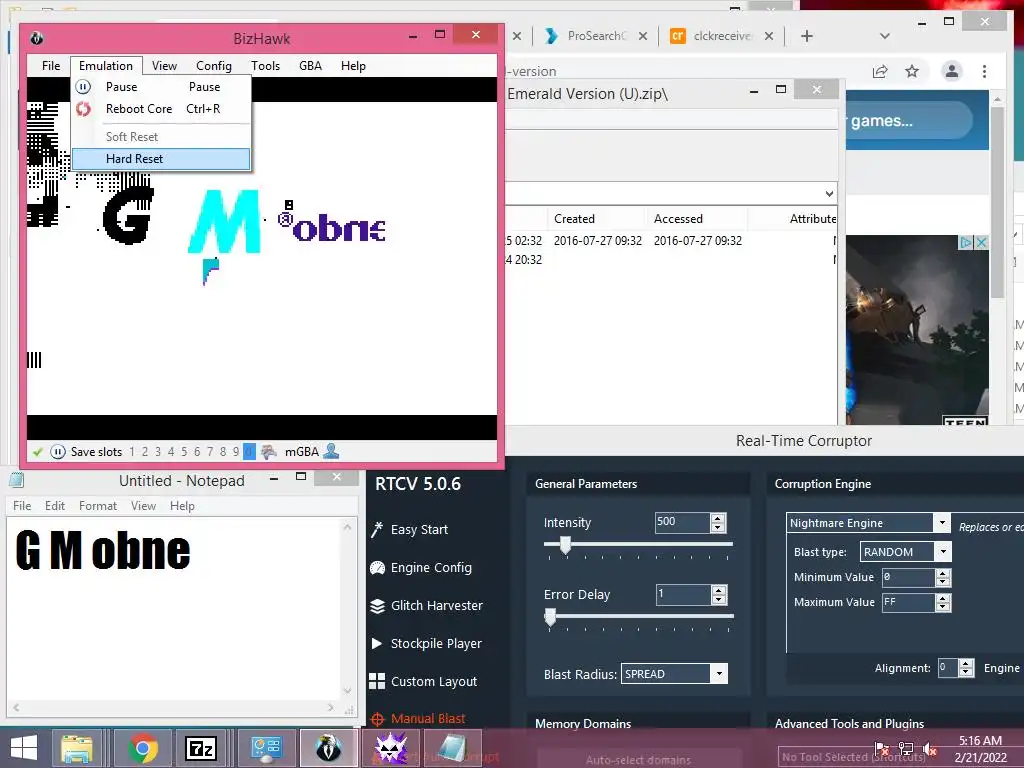The width and height of the screenshot is (1024, 768).
Task: Click Easy Start wand icon in RTCV
Action: pyautogui.click(x=377, y=530)
